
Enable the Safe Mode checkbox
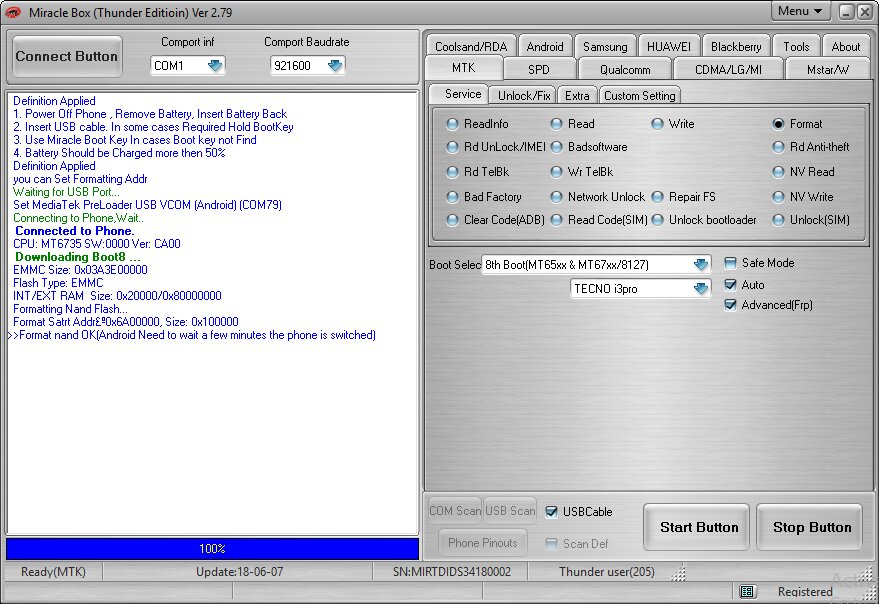tap(730, 263)
